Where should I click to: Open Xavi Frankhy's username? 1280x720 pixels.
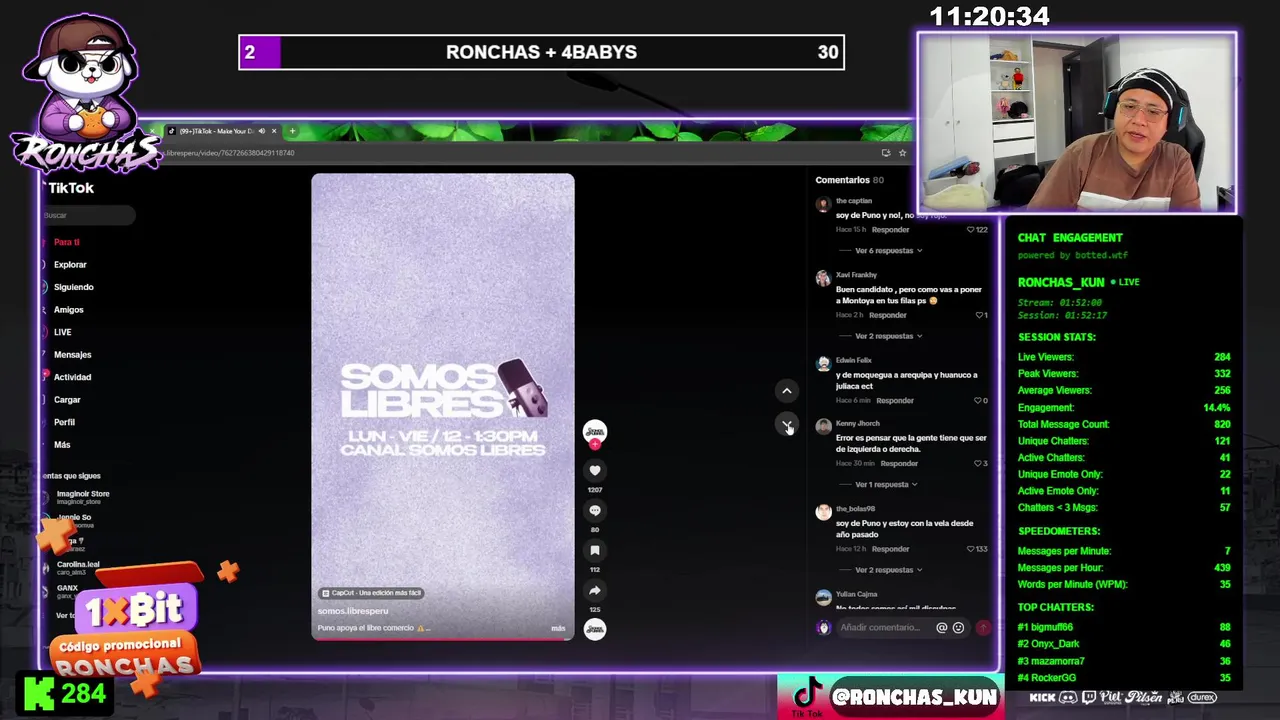coord(856,275)
